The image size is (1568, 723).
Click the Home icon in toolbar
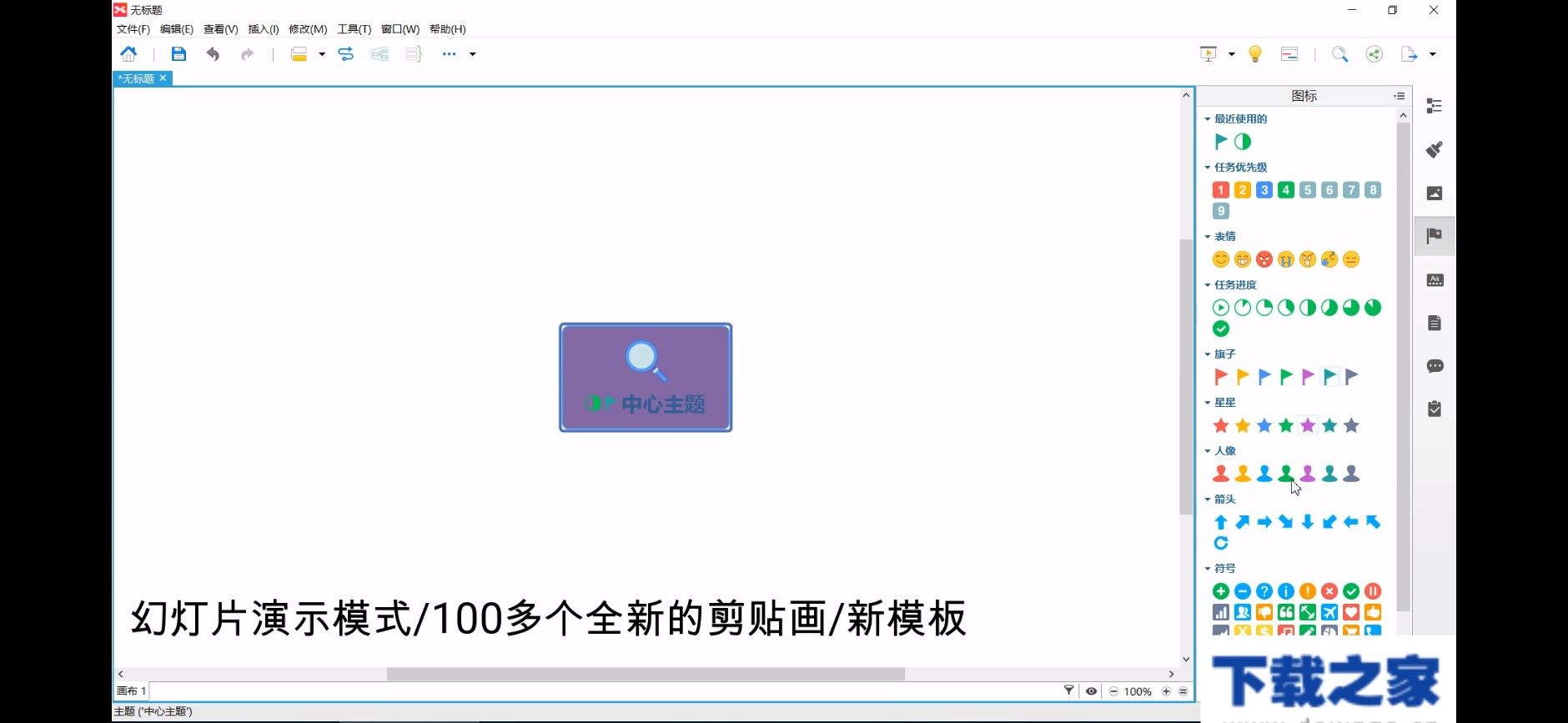click(128, 54)
